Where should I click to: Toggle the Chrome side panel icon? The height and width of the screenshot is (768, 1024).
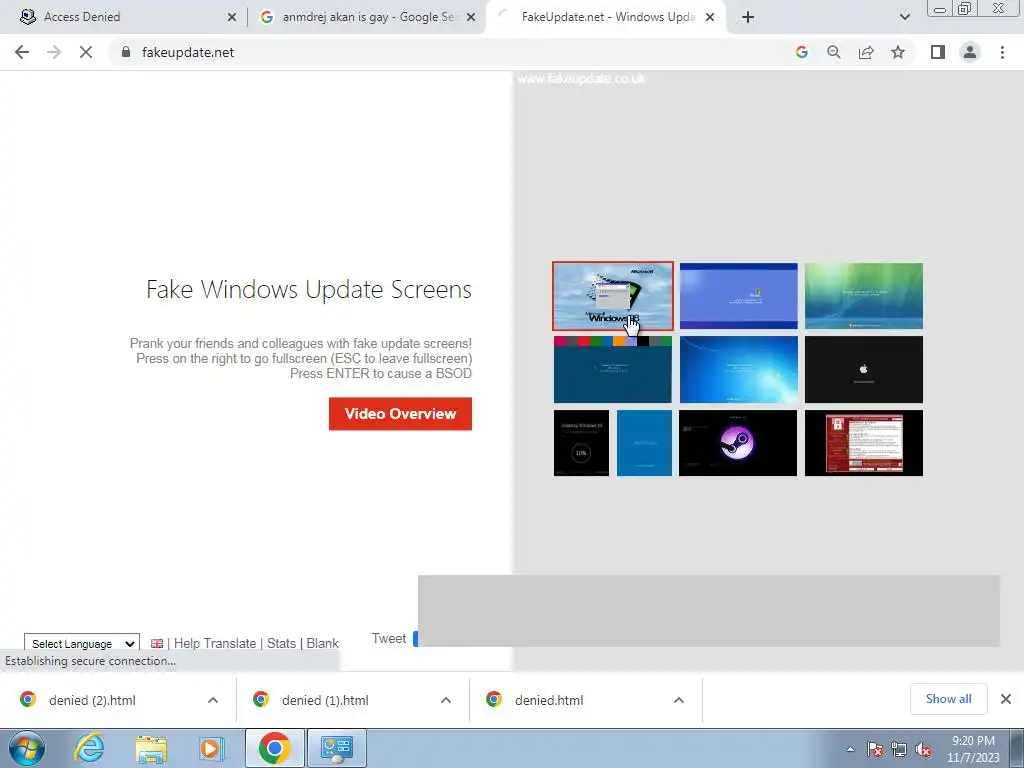click(938, 52)
